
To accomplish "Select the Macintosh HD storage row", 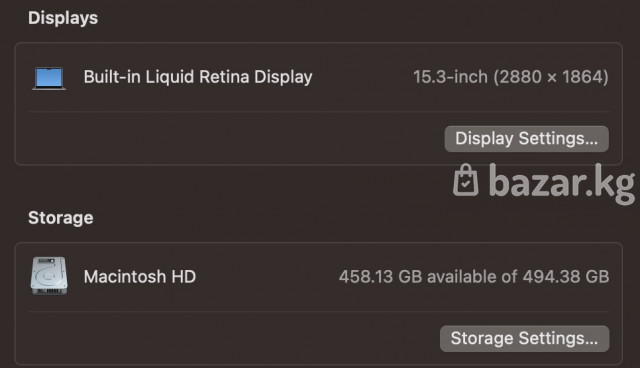I will click(319, 277).
